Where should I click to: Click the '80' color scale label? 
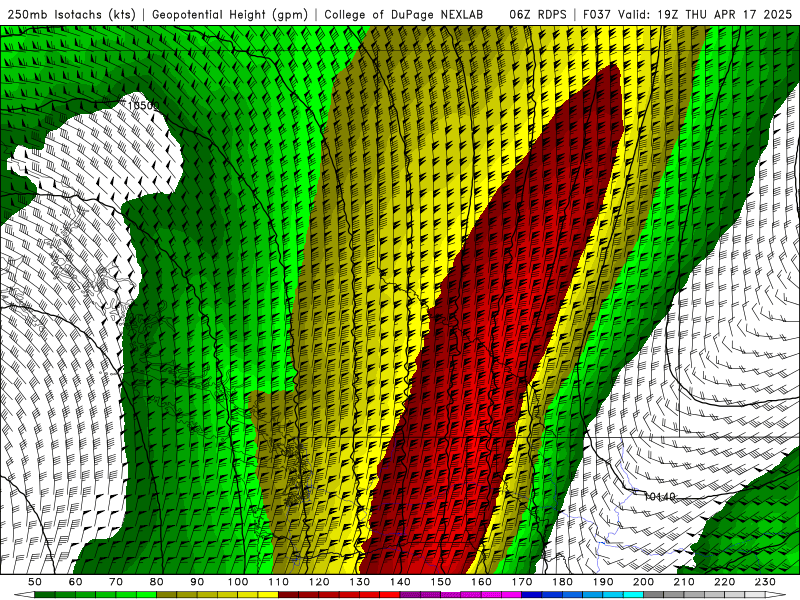pyautogui.click(x=157, y=582)
